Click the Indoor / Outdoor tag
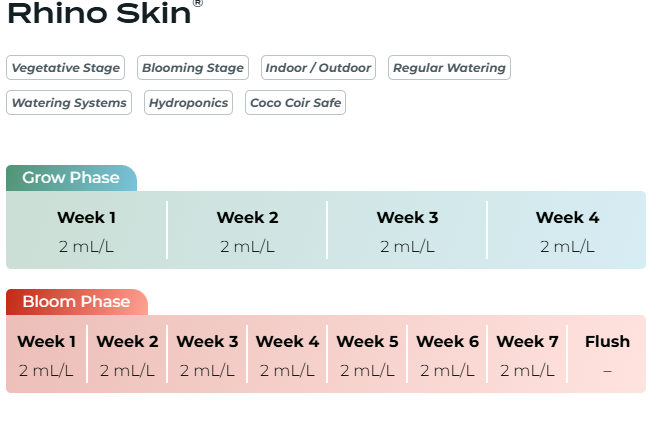 [x=318, y=68]
